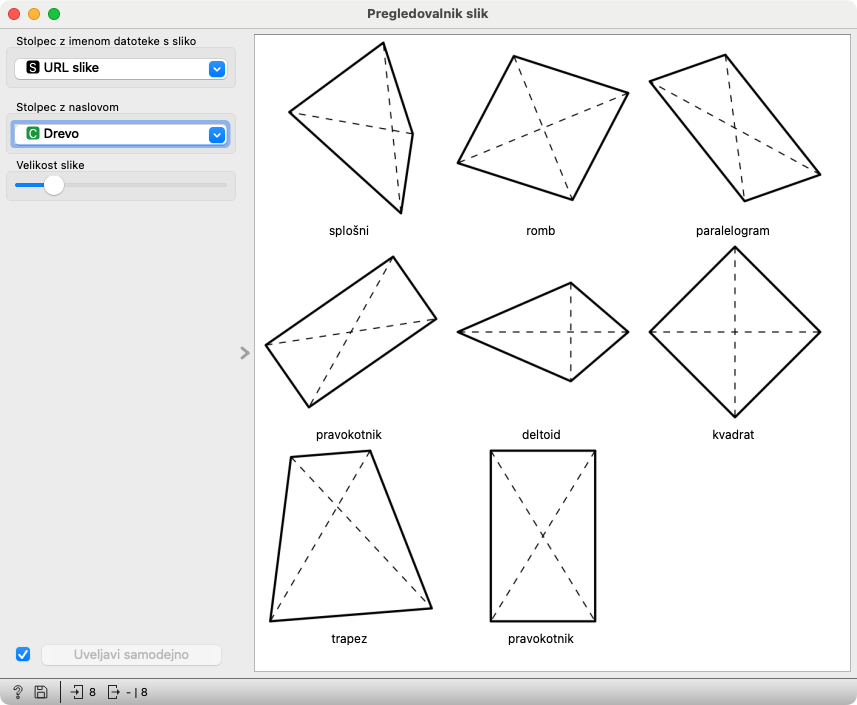Open help via the question mark icon
Screen dimensions: 857x705
pos(17,692)
